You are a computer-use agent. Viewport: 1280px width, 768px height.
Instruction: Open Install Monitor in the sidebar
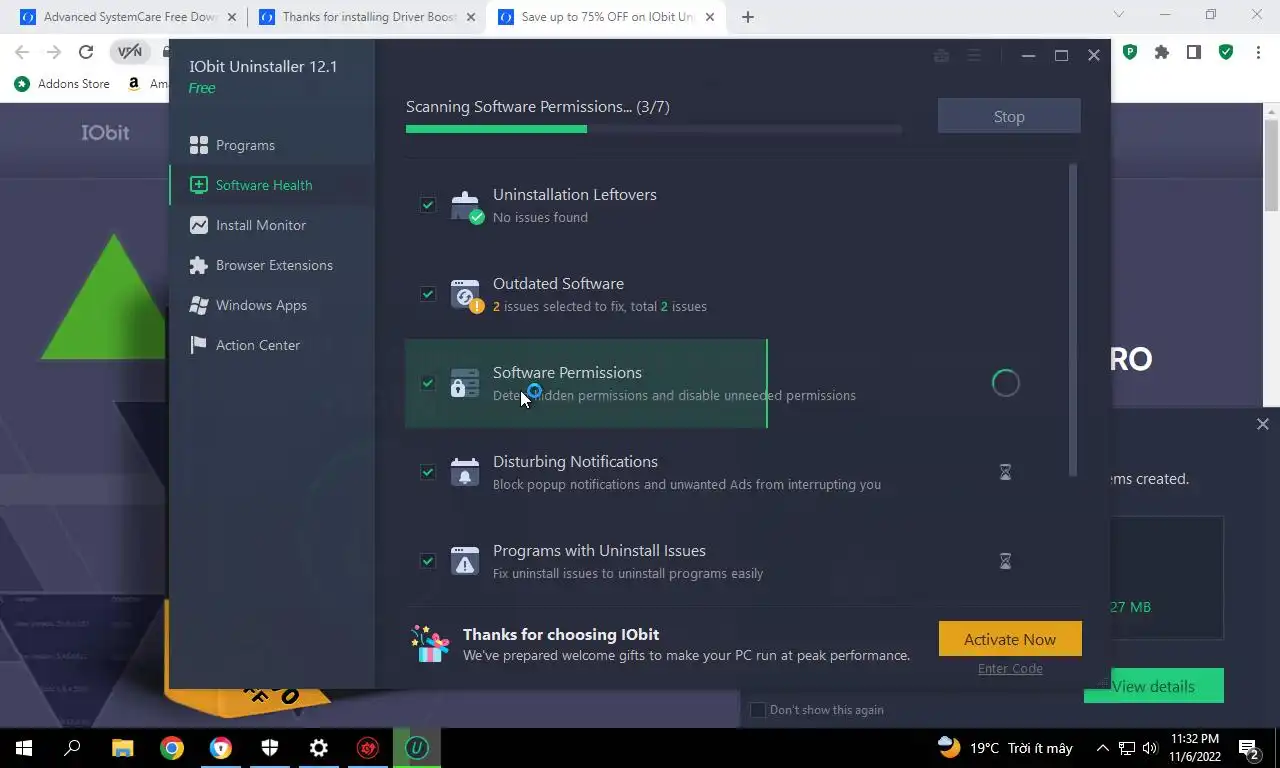(x=272, y=225)
